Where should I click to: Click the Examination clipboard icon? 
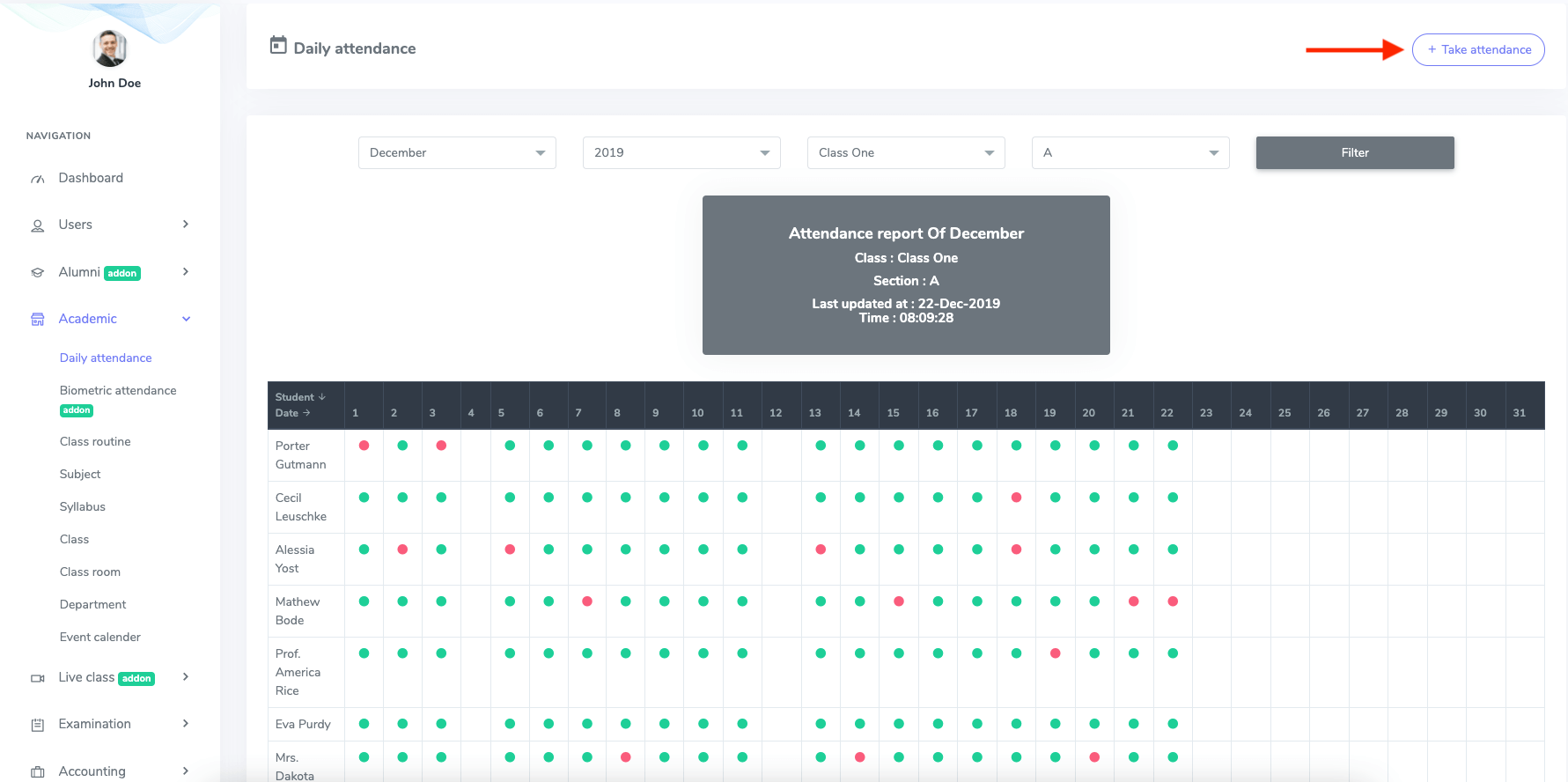[37, 725]
